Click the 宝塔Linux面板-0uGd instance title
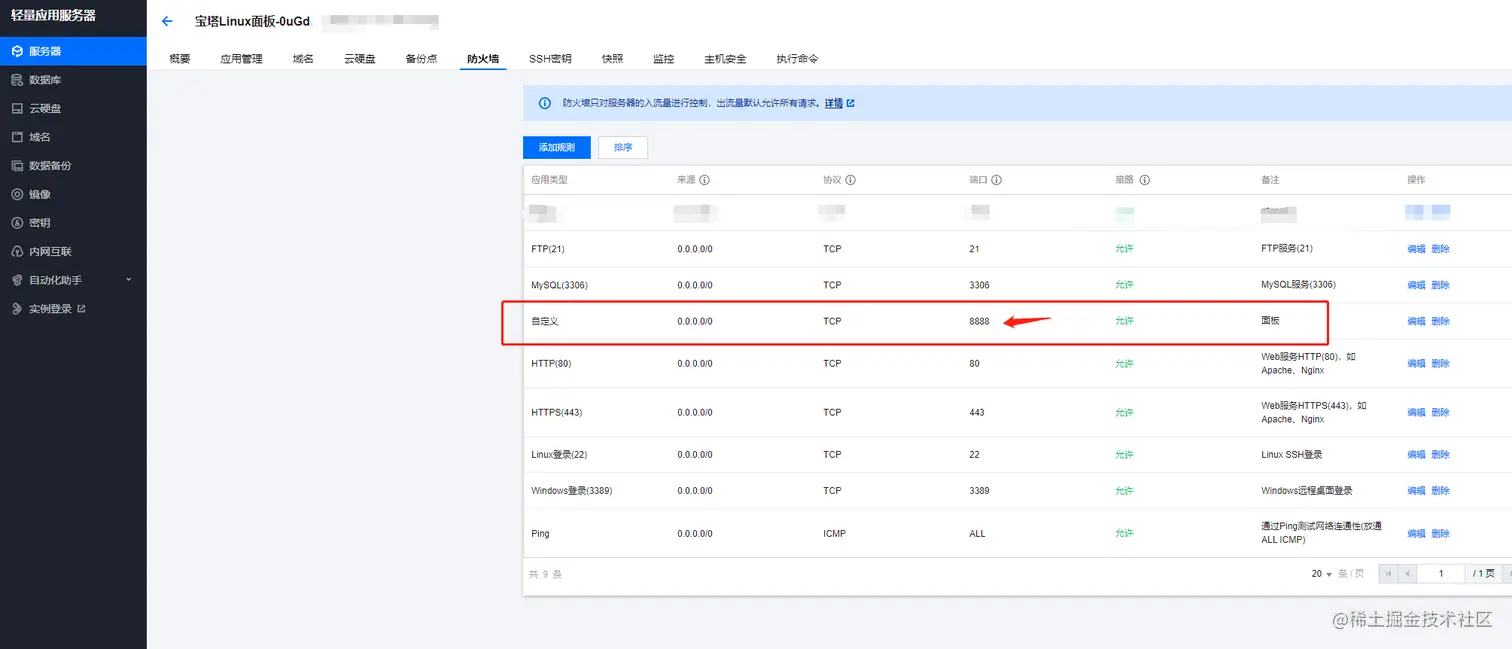Image resolution: width=1512 pixels, height=649 pixels. [x=252, y=21]
